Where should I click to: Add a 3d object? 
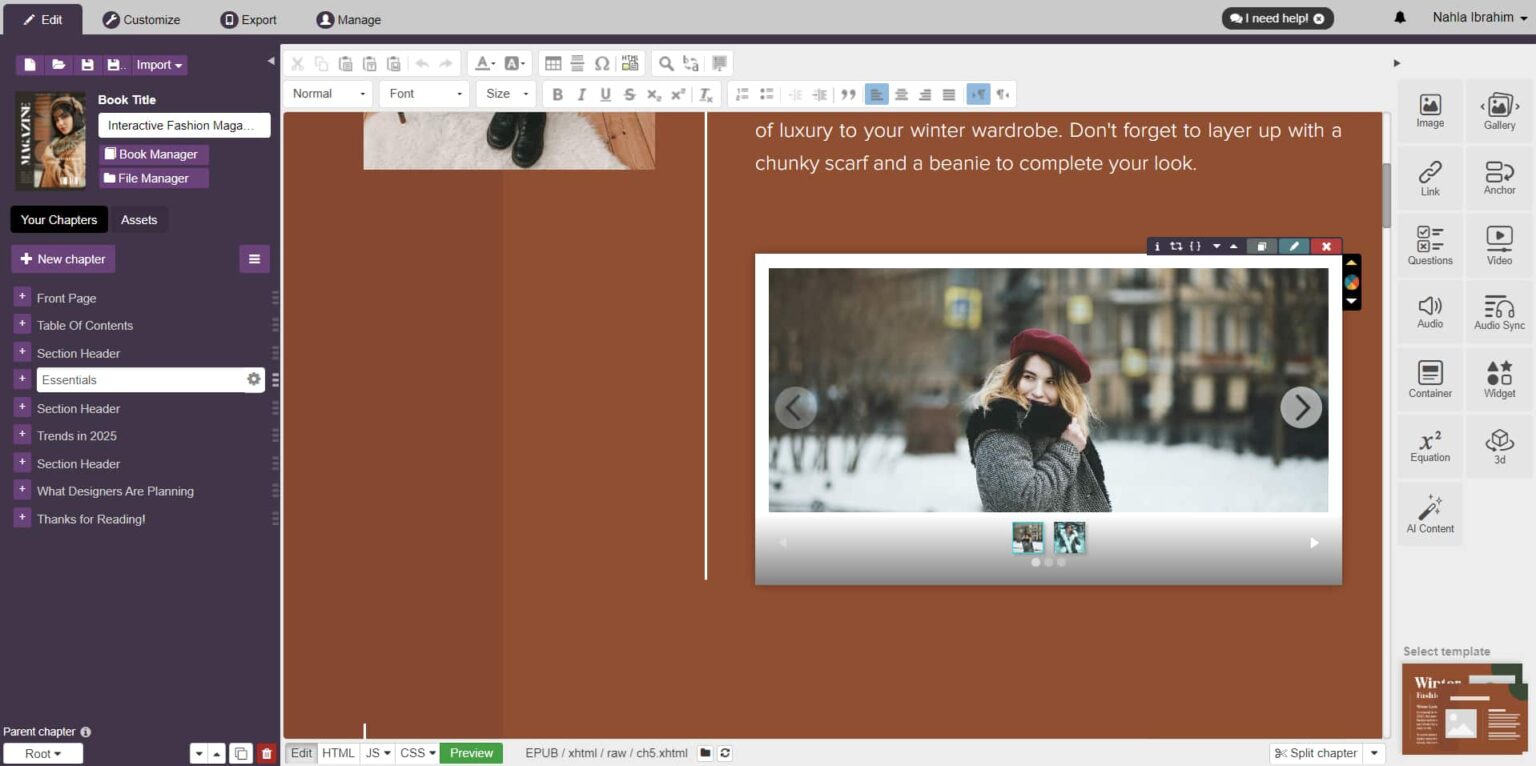[1499, 445]
